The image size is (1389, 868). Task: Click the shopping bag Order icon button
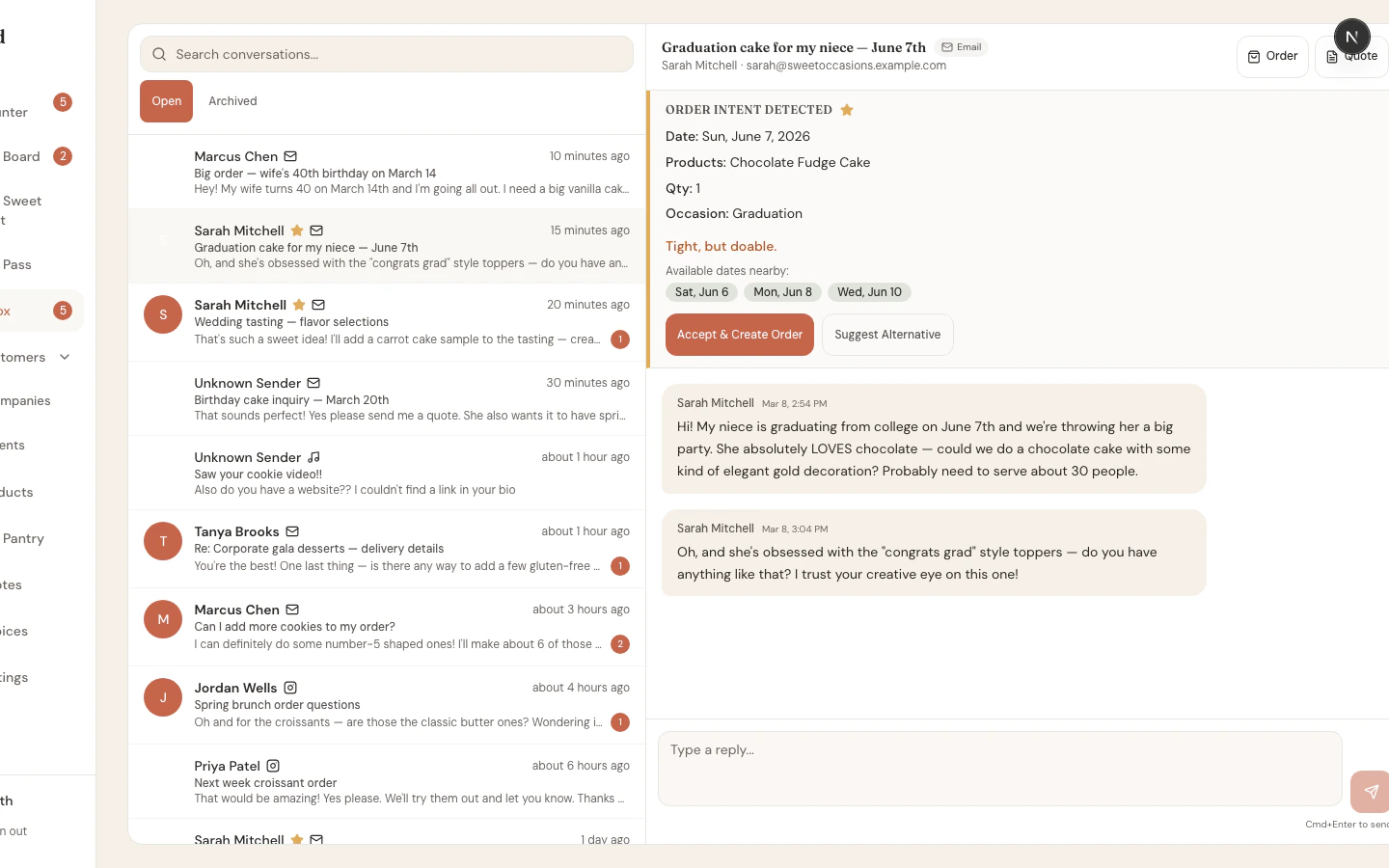pyautogui.click(x=1272, y=56)
